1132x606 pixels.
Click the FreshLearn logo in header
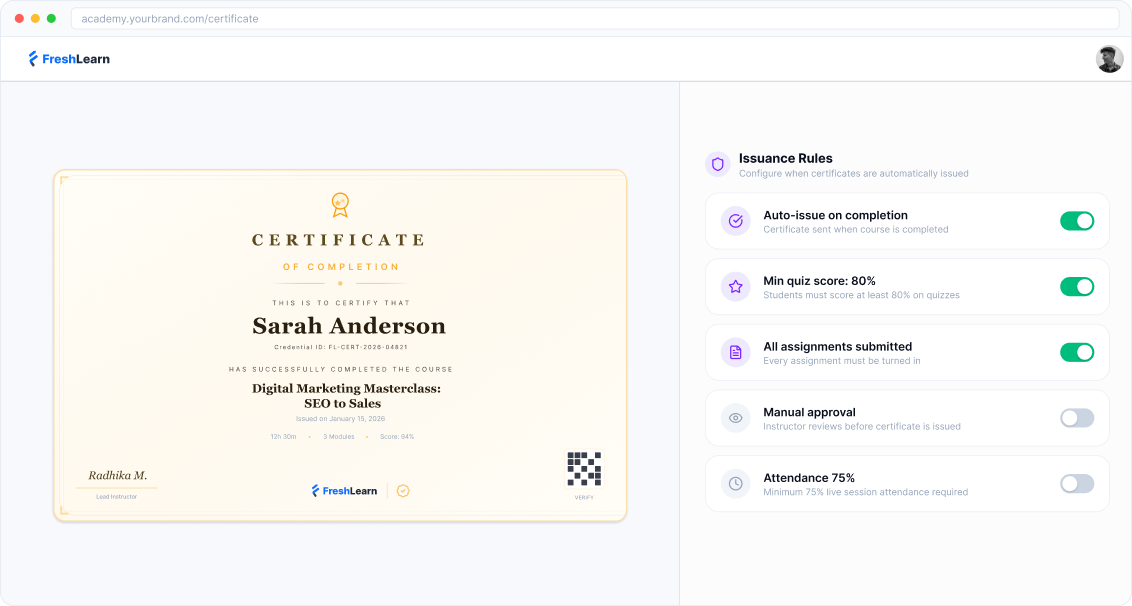point(69,59)
